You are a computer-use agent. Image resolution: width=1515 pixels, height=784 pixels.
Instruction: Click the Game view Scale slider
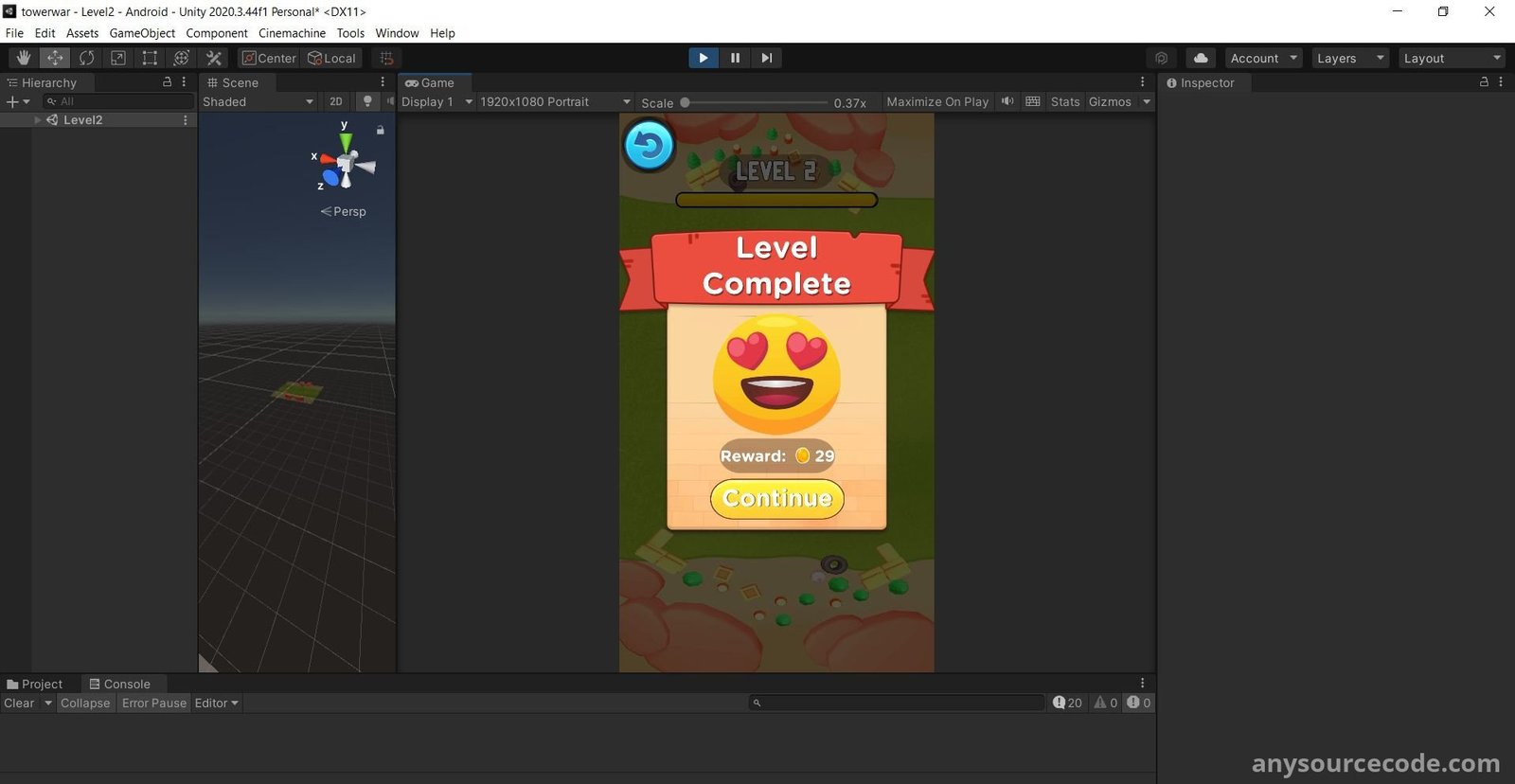[x=755, y=102]
